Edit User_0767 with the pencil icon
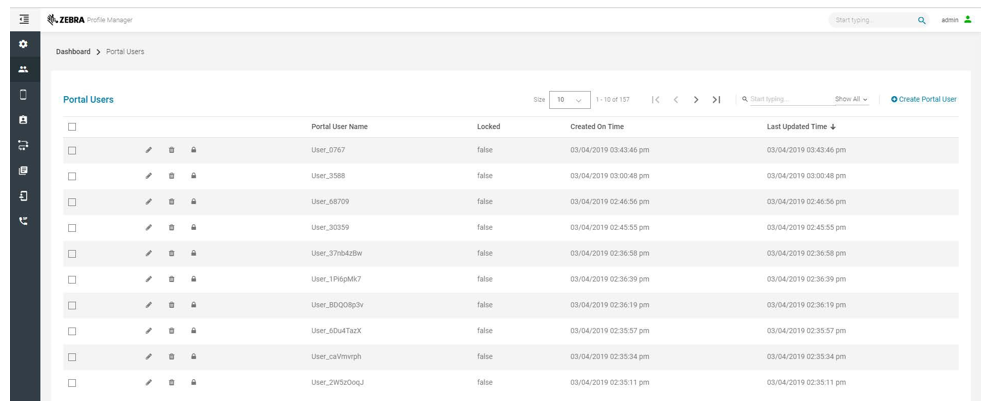 click(149, 150)
